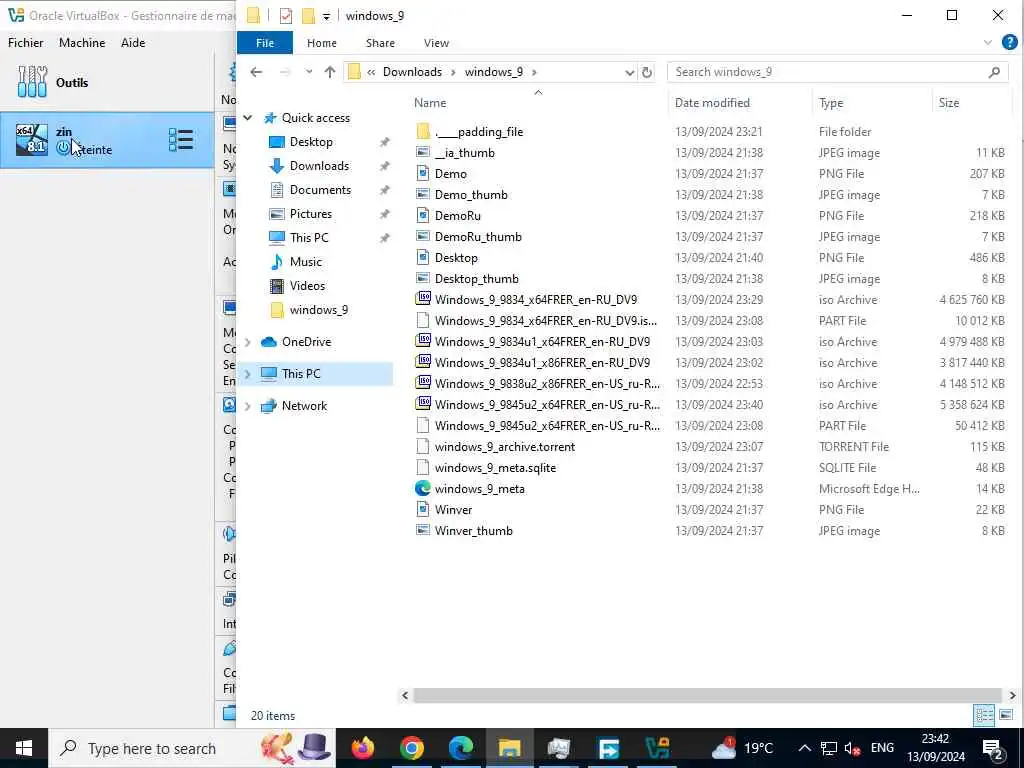Select Pictures in Quick access

(x=310, y=214)
